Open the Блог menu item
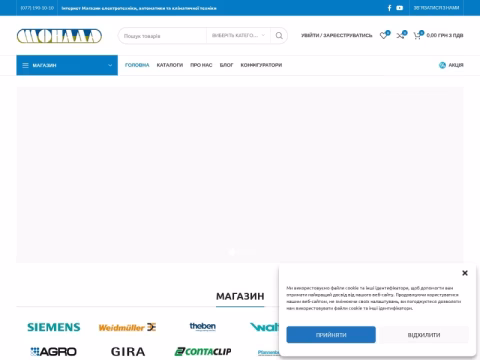The height and width of the screenshot is (360, 480). tap(226, 65)
